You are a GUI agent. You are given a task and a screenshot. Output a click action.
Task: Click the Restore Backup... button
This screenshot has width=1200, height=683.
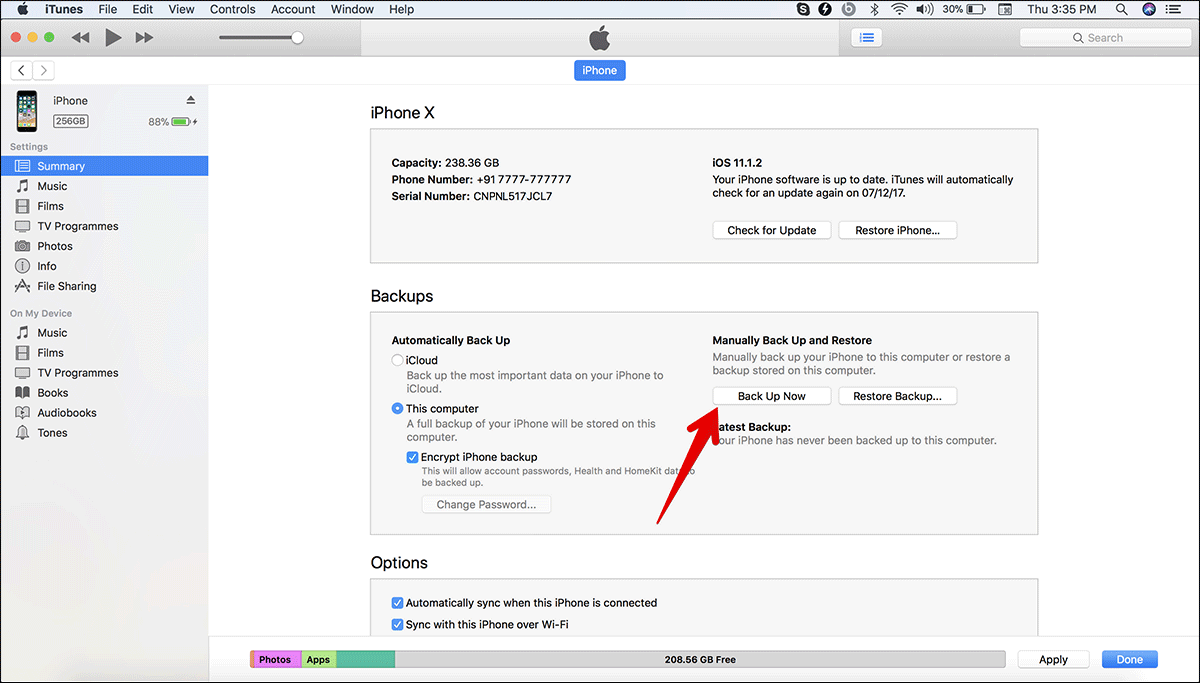point(898,396)
